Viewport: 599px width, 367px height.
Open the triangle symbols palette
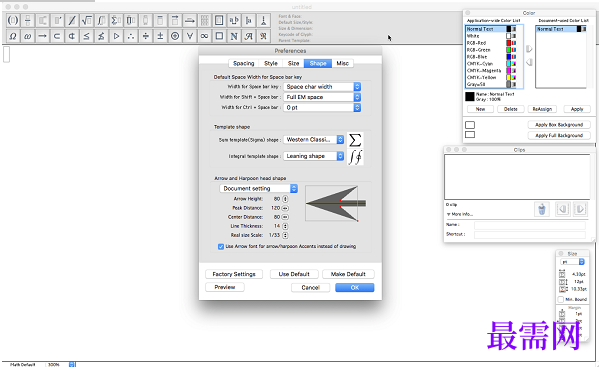pos(116,36)
